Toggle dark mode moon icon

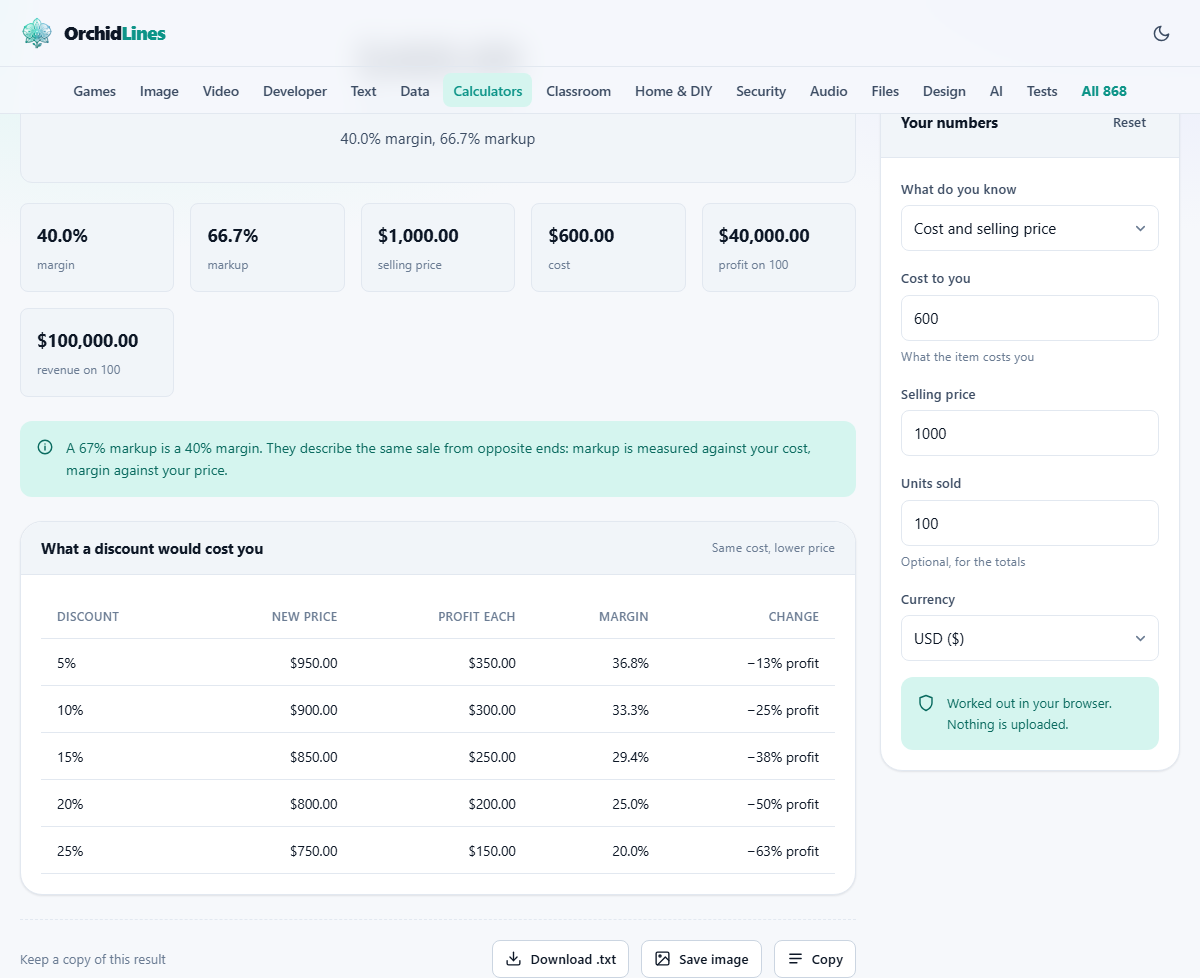1161,33
